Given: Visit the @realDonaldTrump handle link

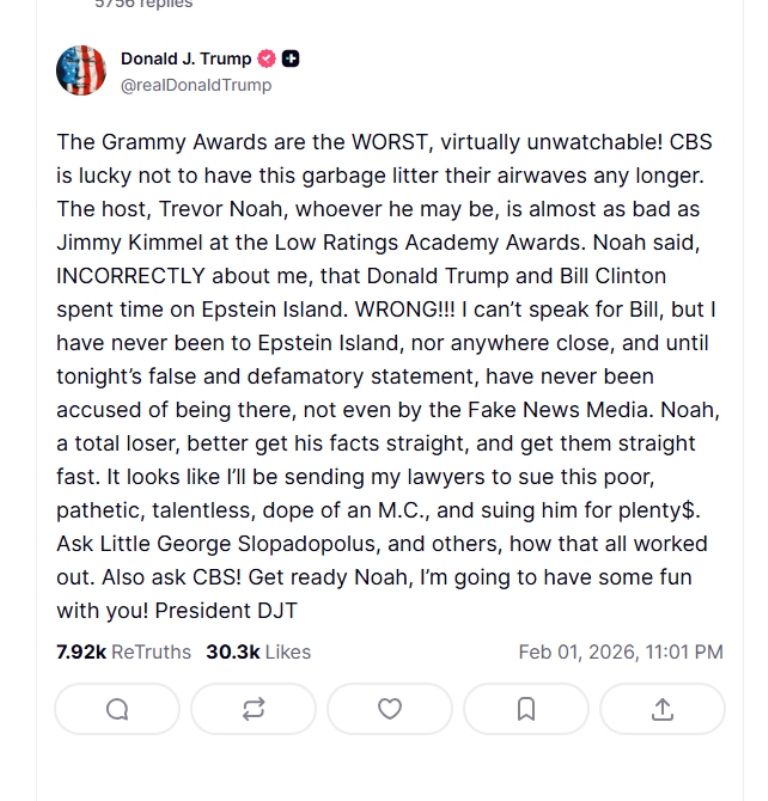Looking at the screenshot, I should 196,85.
